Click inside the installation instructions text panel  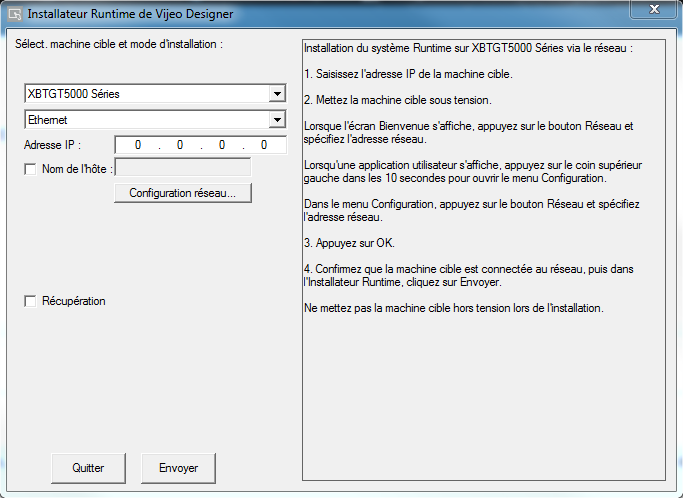[487, 380]
